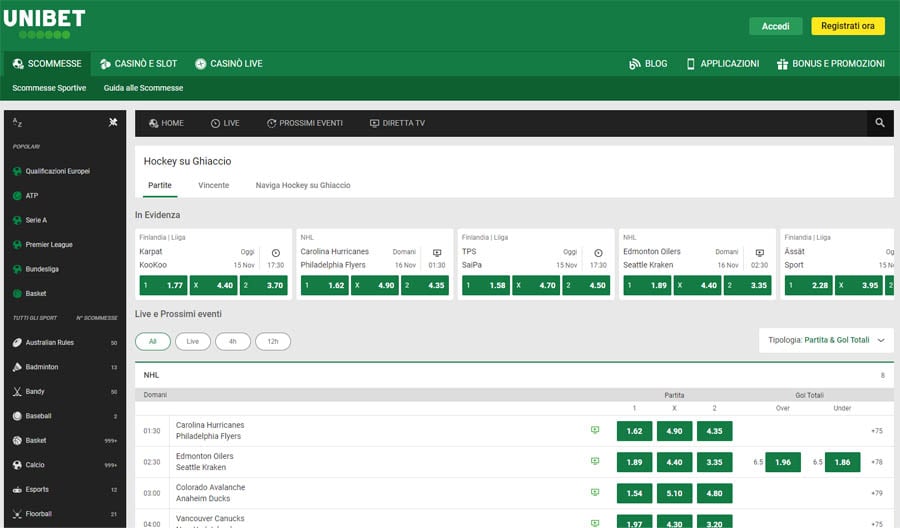Image resolution: width=900 pixels, height=528 pixels.
Task: Bet Karpat win at odds 1.77
Action: (163, 285)
